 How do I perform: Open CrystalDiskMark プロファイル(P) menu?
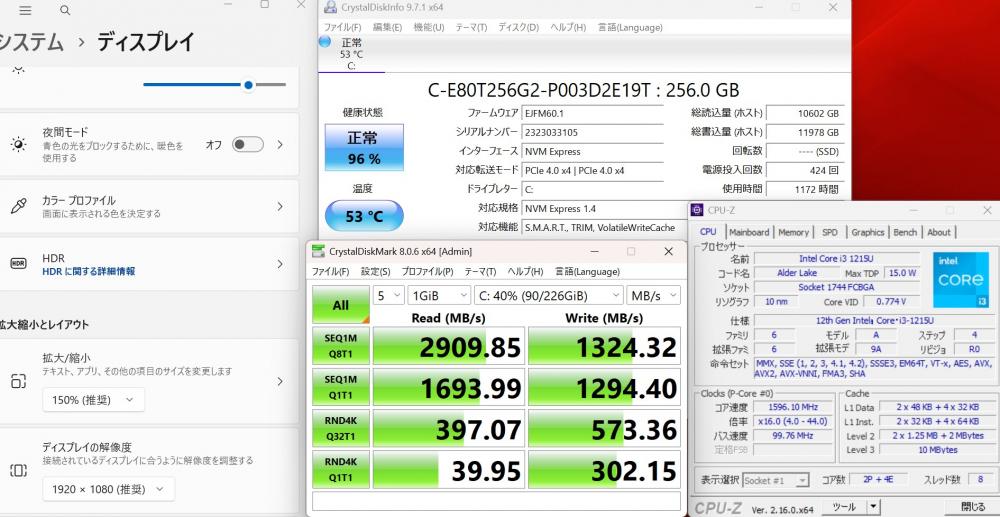(427, 272)
